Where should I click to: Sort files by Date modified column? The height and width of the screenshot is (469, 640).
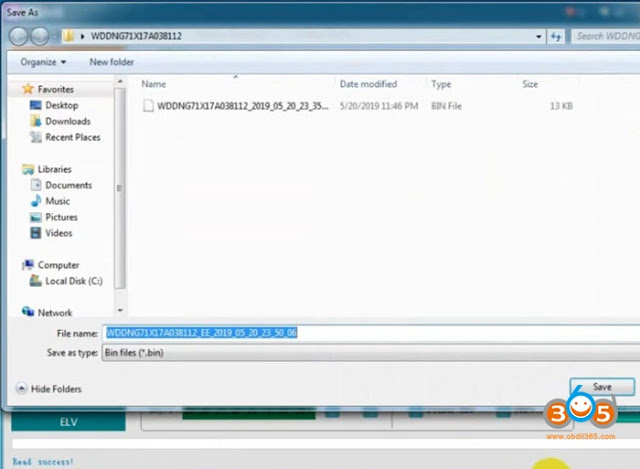pos(368,84)
